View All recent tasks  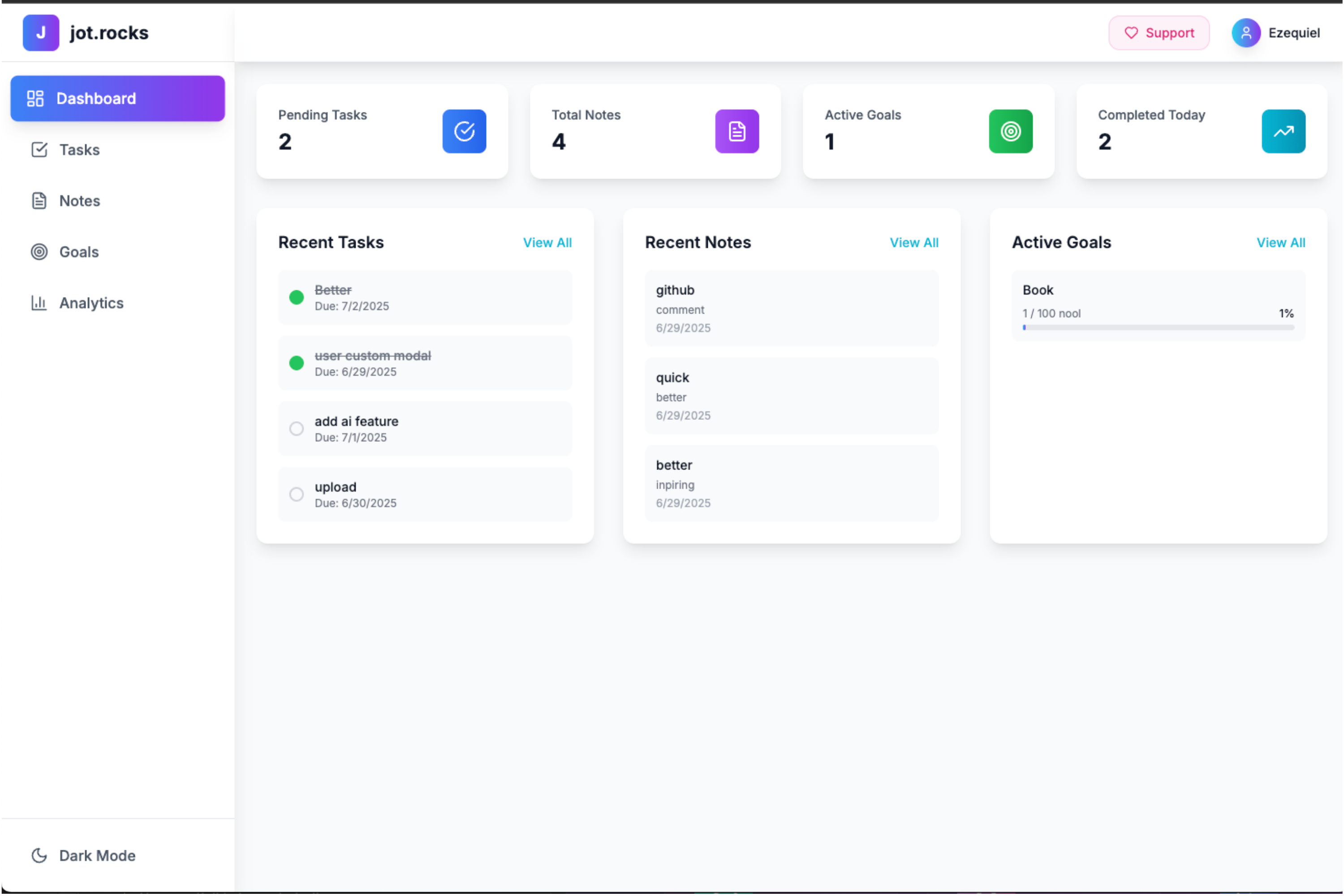point(547,242)
